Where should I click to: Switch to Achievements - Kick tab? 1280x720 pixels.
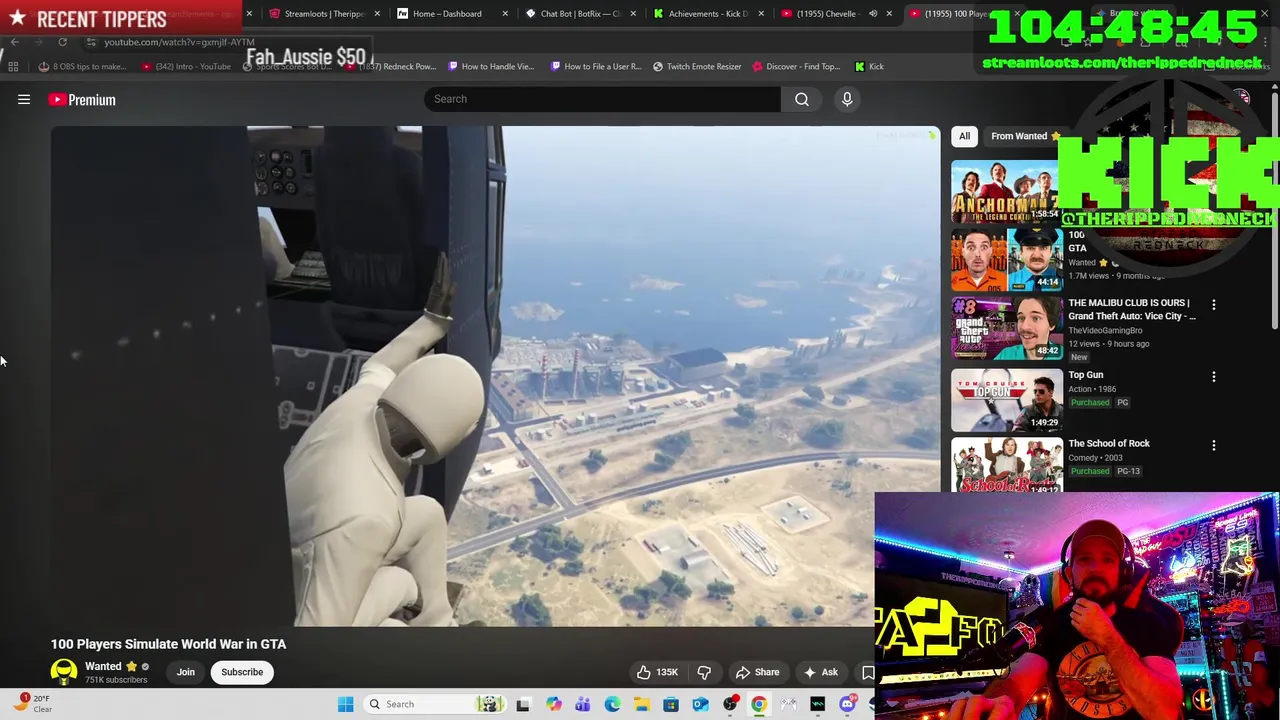(708, 14)
